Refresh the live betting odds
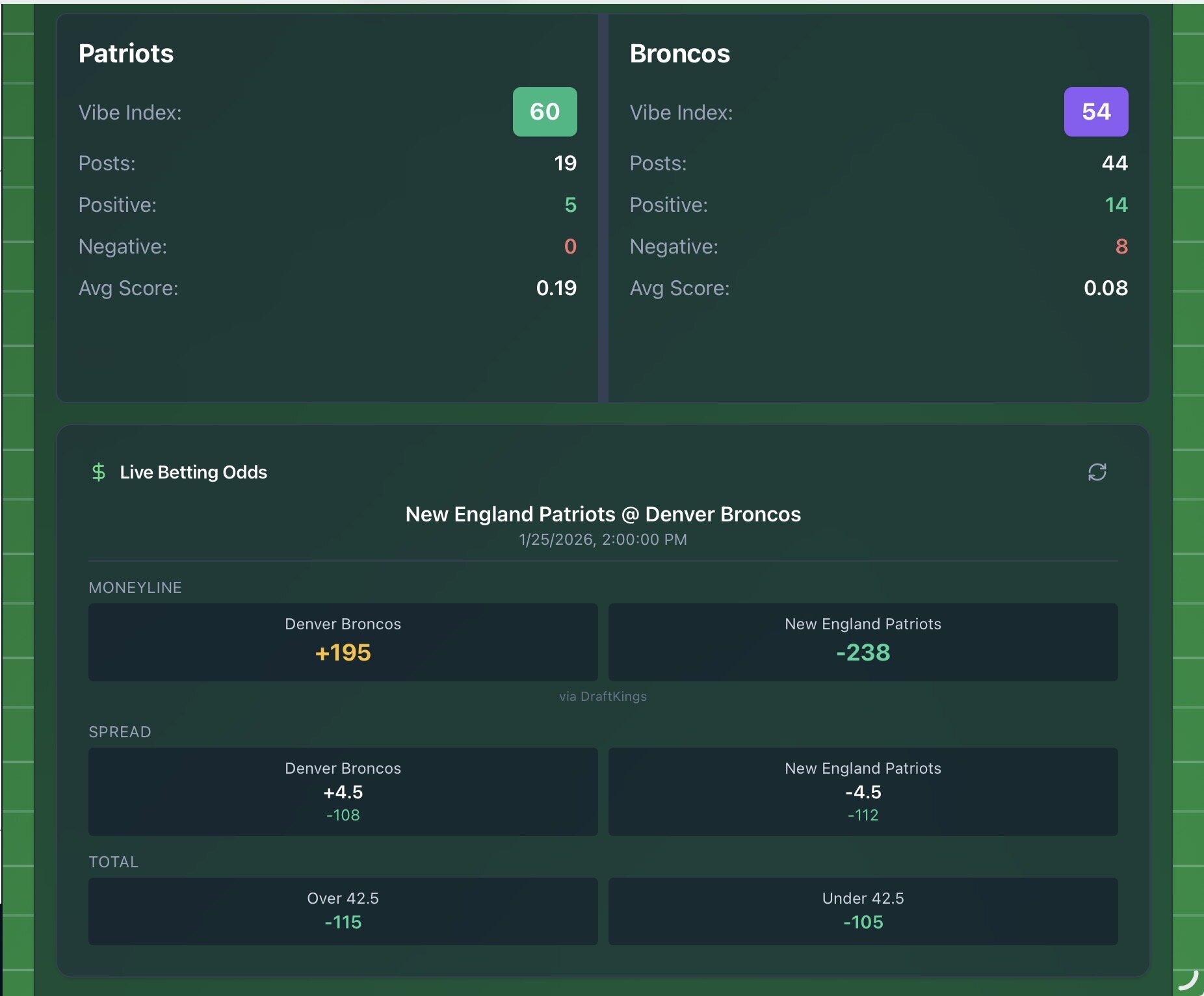 click(1097, 472)
